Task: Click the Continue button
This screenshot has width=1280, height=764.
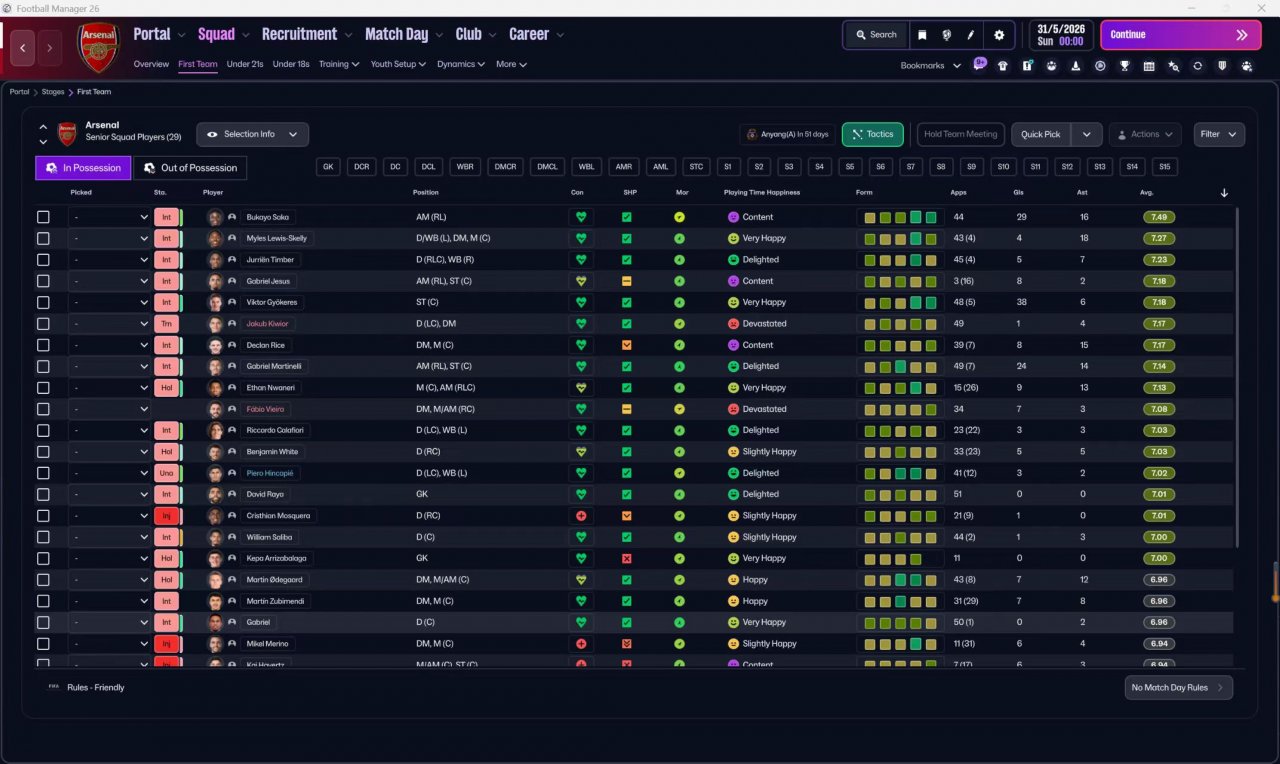Action: [x=1181, y=35]
